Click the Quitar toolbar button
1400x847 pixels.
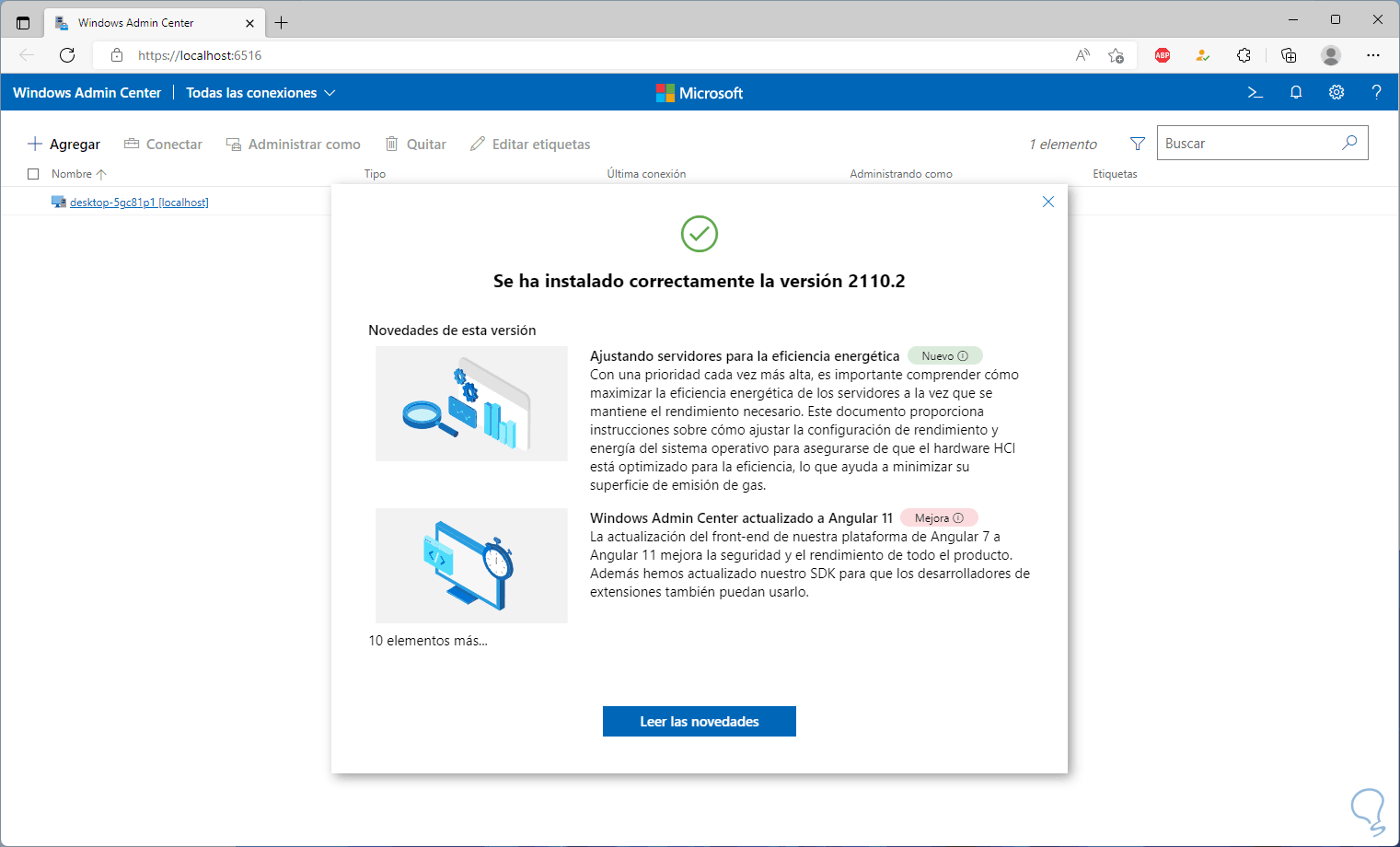tap(415, 144)
